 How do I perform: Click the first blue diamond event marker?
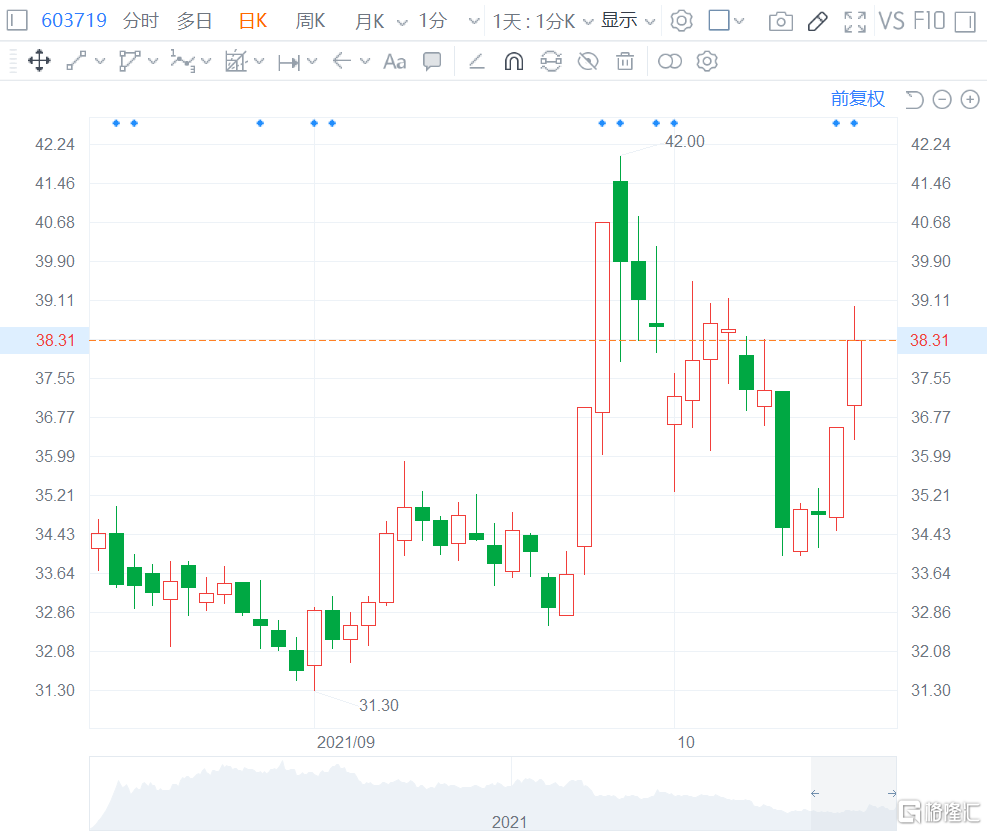click(x=116, y=123)
